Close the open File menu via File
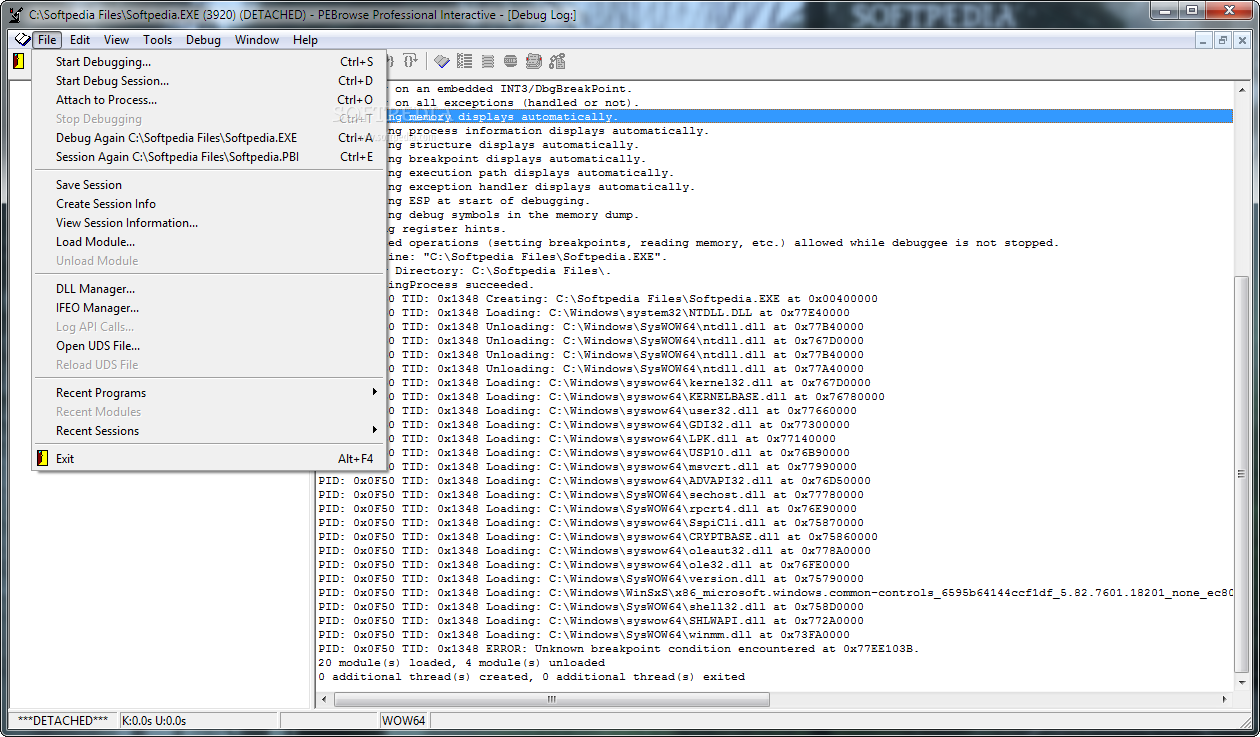This screenshot has height=737, width=1260. [x=47, y=40]
